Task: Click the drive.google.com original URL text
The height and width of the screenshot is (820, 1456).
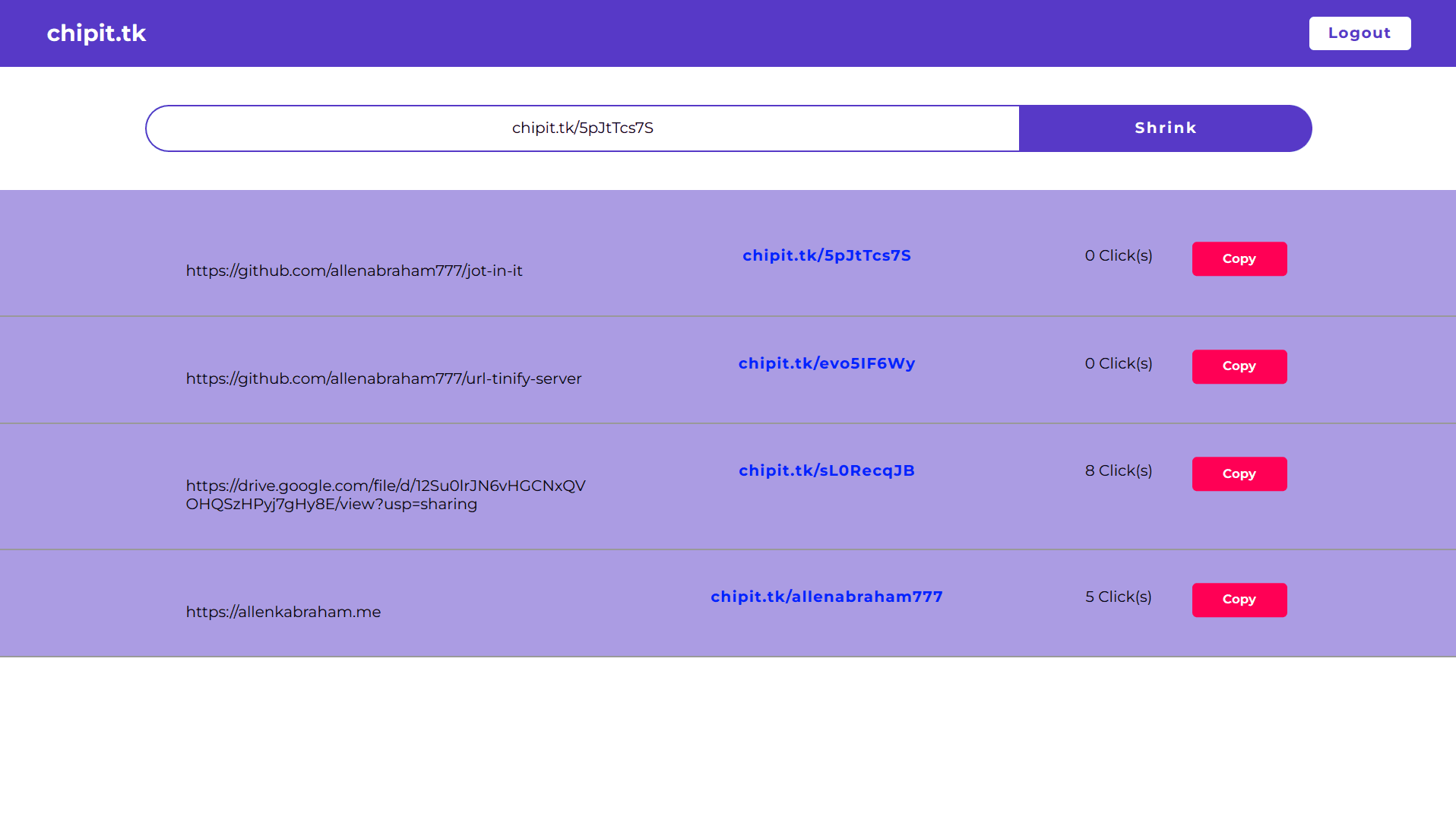Action: pyautogui.click(x=385, y=495)
